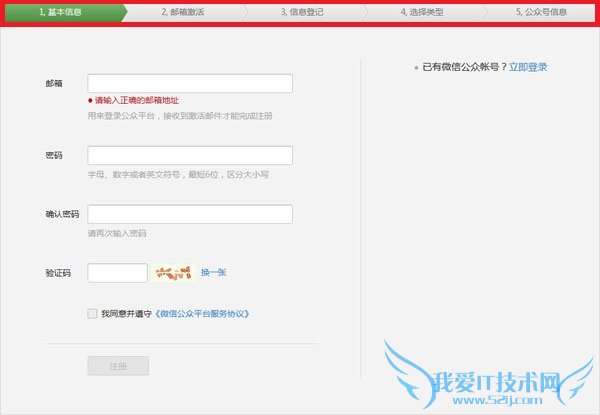
Task: Open the 立即登录 login link
Action: tap(528, 67)
